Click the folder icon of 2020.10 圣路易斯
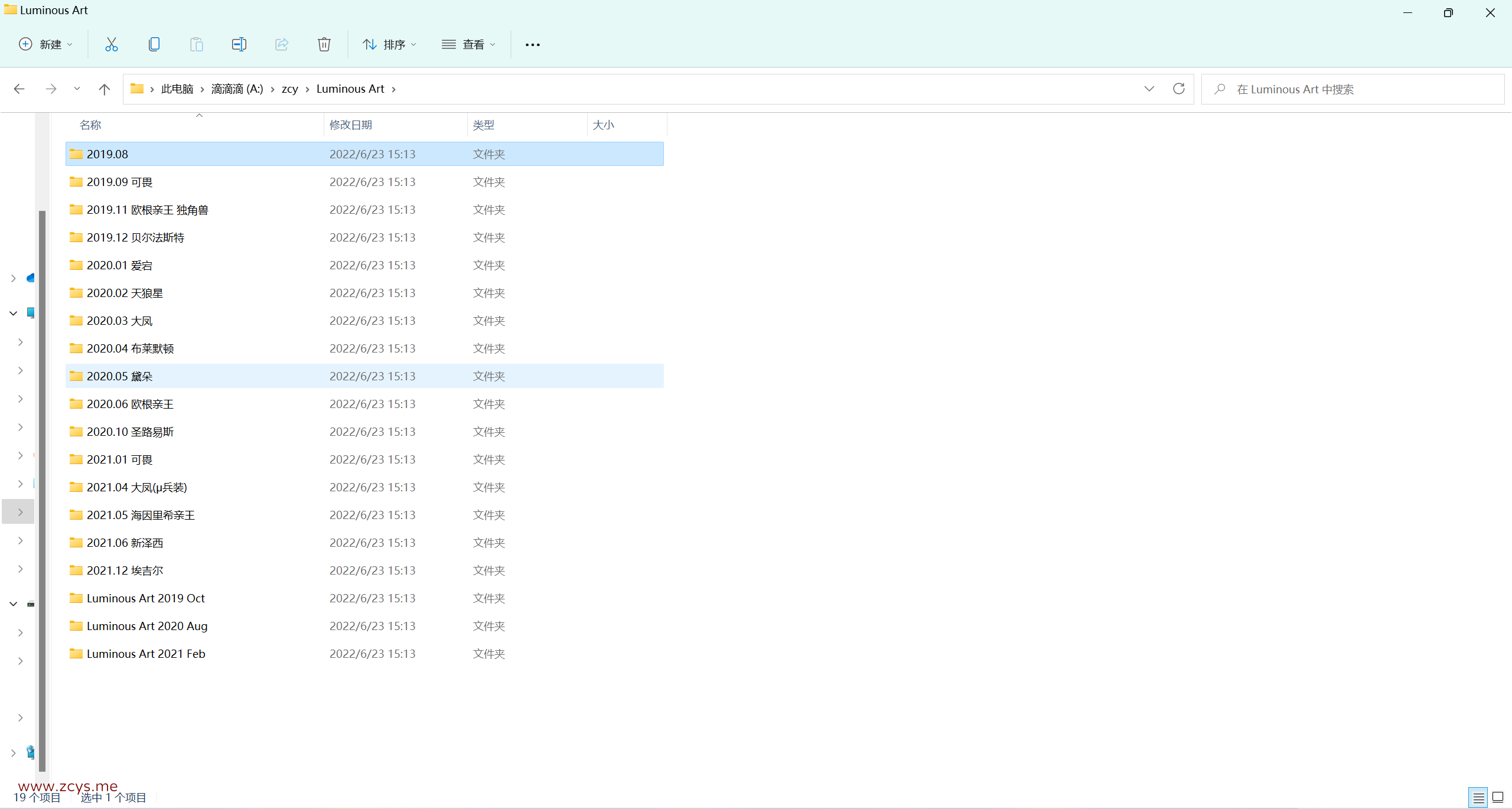Screen dimensions: 1512x809 (x=76, y=432)
